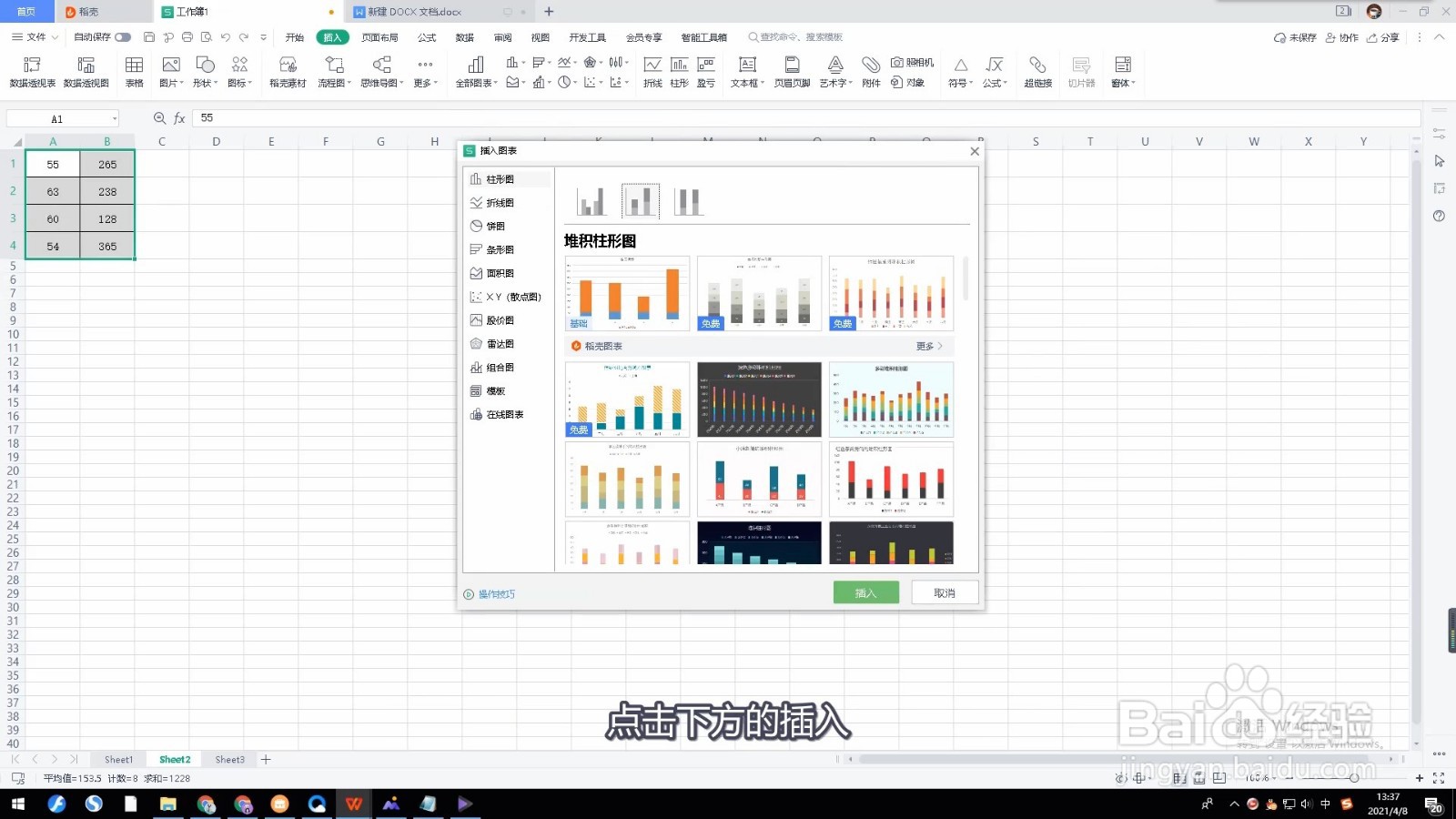1456x819 pixels.
Task: Open the 操作技巧 tips link
Action: pyautogui.click(x=490, y=594)
